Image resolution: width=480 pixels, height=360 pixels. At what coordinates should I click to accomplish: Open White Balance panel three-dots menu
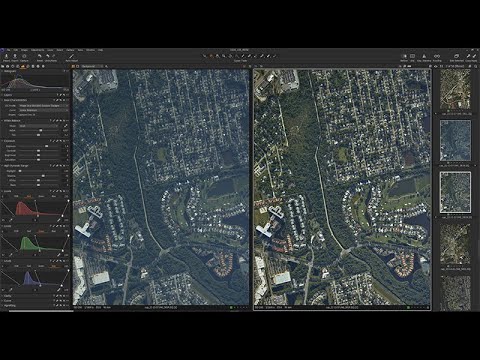click(68, 121)
